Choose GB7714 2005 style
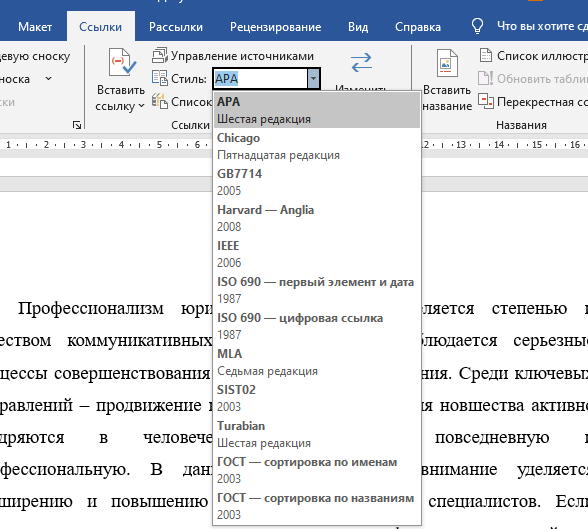This screenshot has height=529, width=588. 317,182
